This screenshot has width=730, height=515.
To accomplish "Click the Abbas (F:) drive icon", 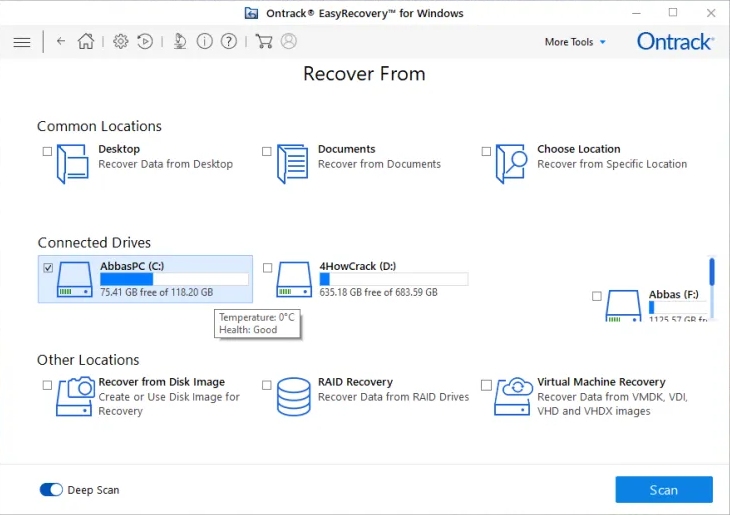I will pos(623,306).
